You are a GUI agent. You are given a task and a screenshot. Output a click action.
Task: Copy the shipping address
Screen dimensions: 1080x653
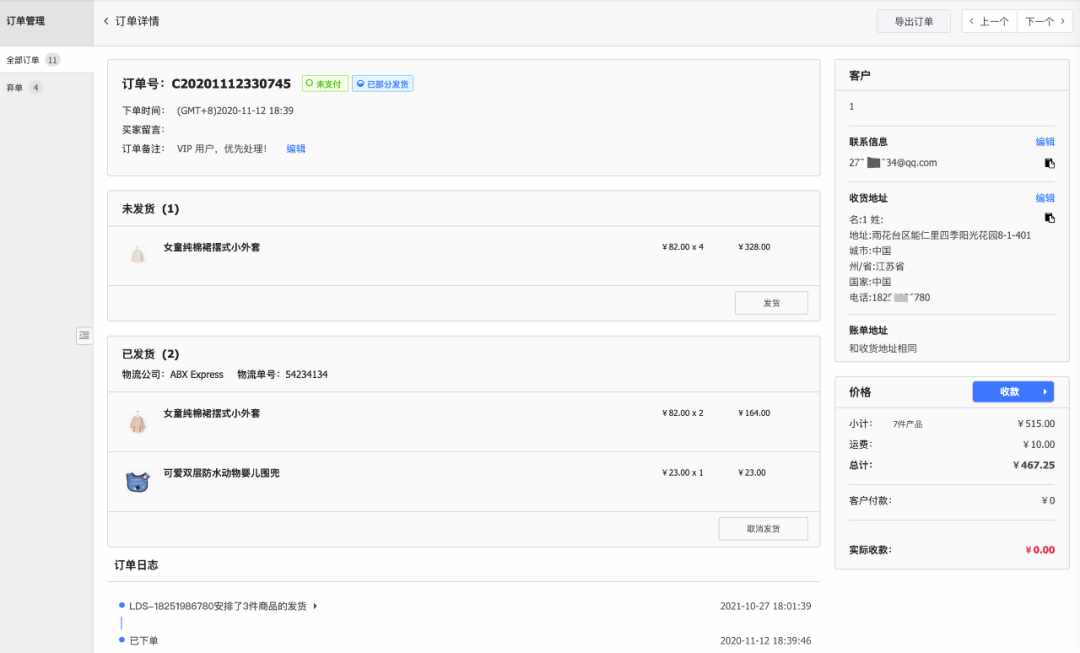click(x=1049, y=218)
